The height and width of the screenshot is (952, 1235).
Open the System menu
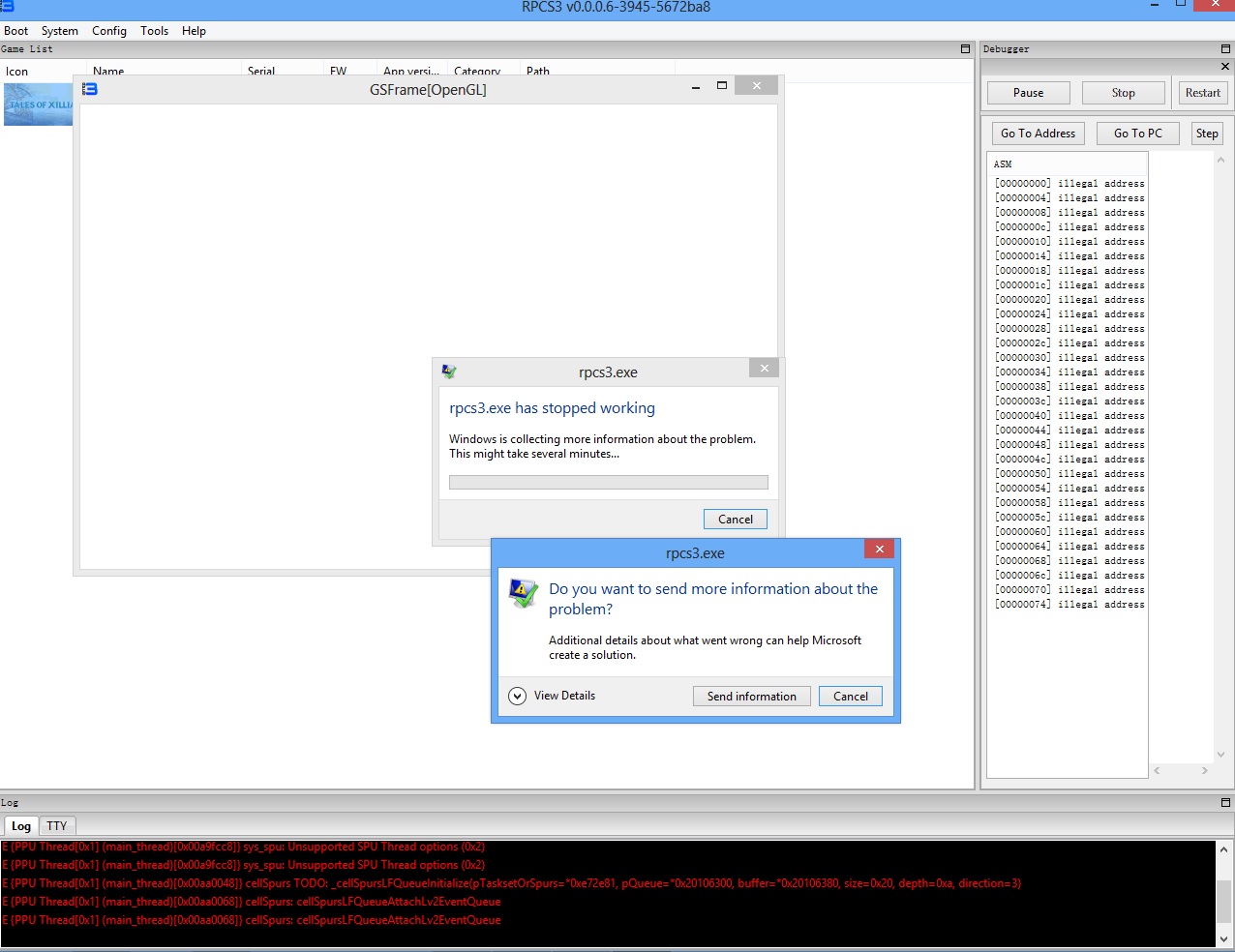click(x=60, y=31)
